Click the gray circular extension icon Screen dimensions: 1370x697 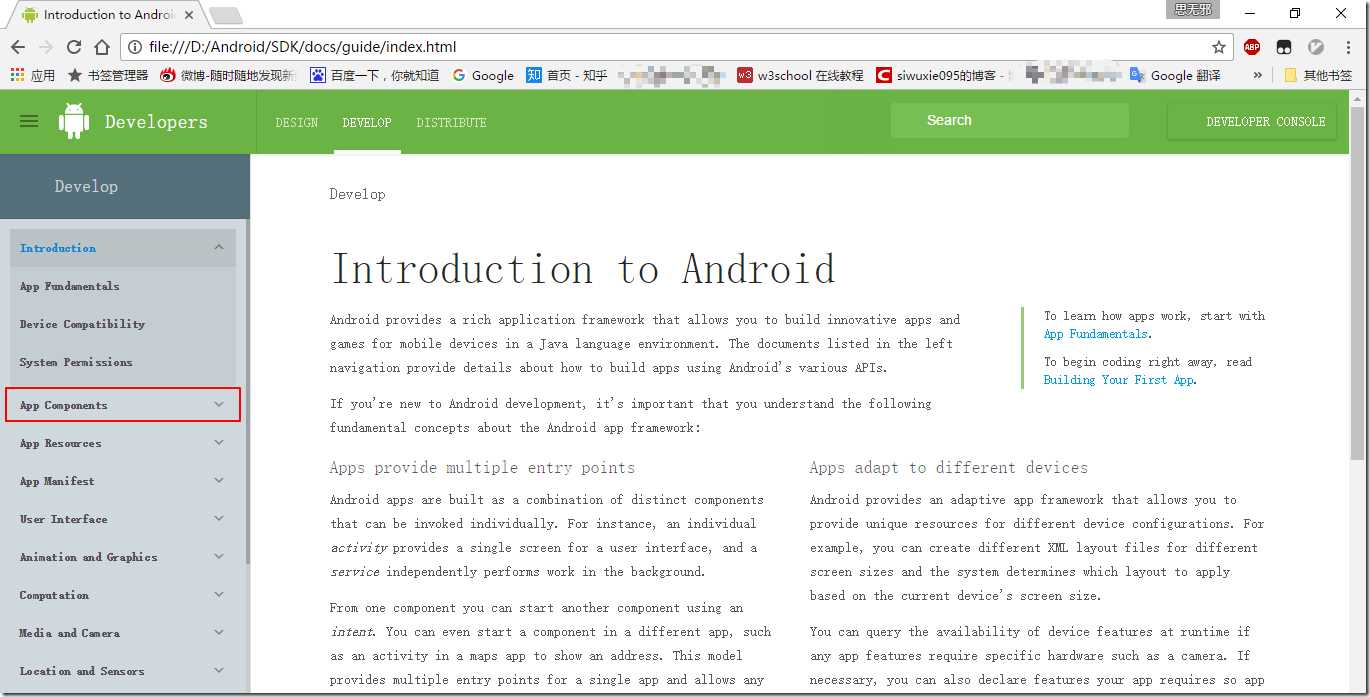[1316, 47]
